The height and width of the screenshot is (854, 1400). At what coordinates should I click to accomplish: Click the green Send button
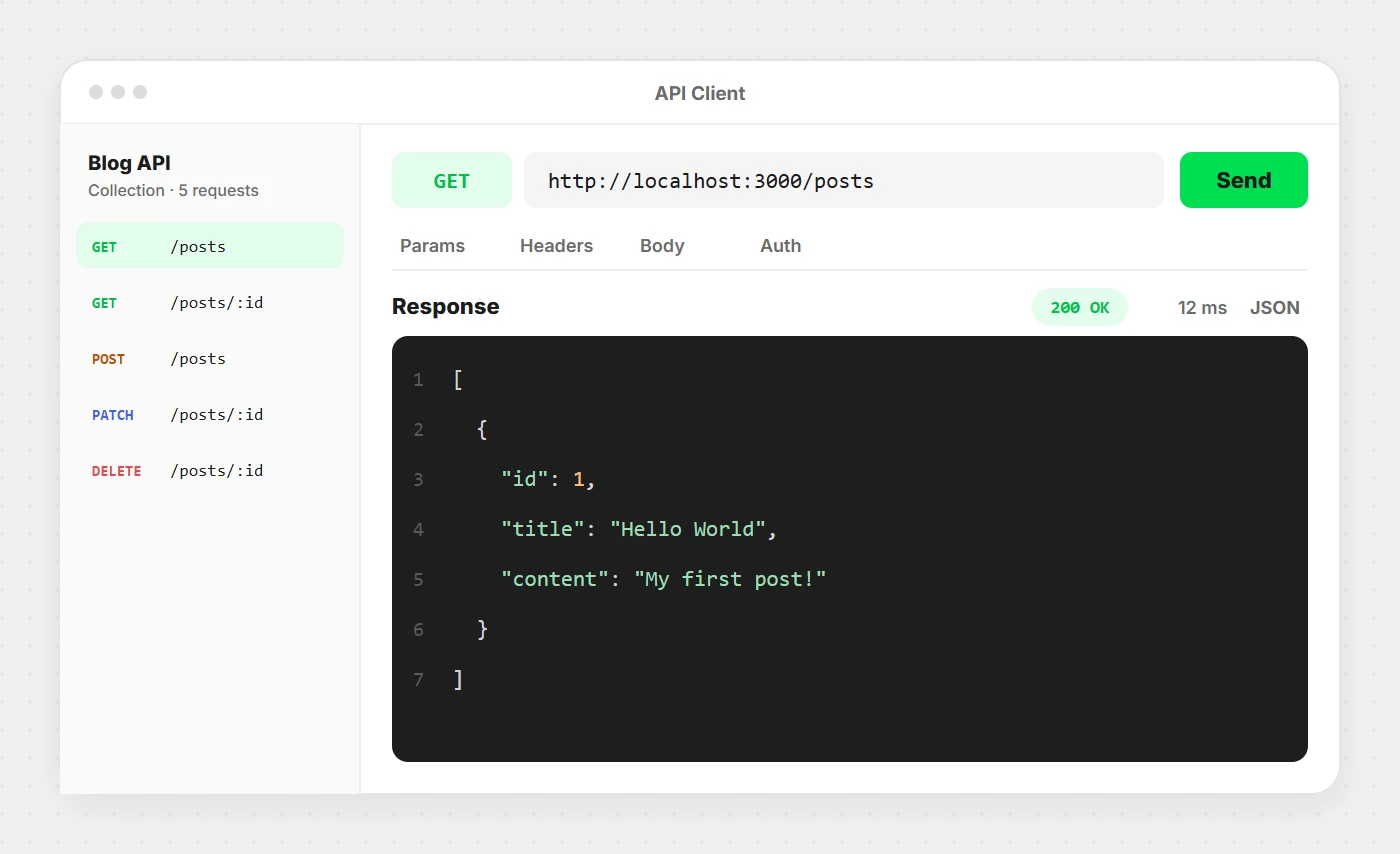tap(1243, 180)
